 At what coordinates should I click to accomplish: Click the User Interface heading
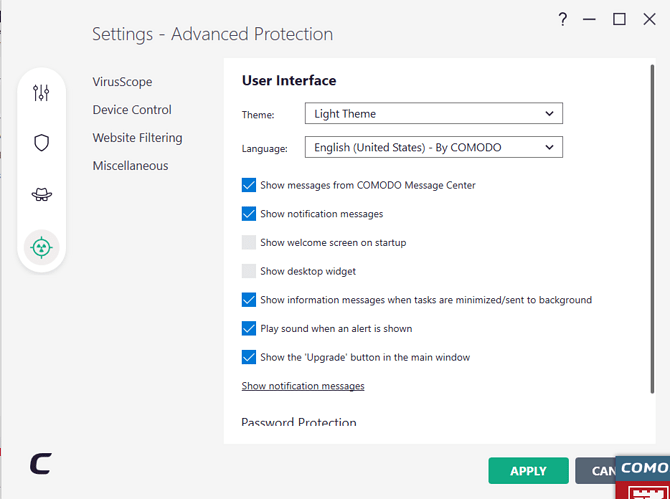pyautogui.click(x=289, y=80)
